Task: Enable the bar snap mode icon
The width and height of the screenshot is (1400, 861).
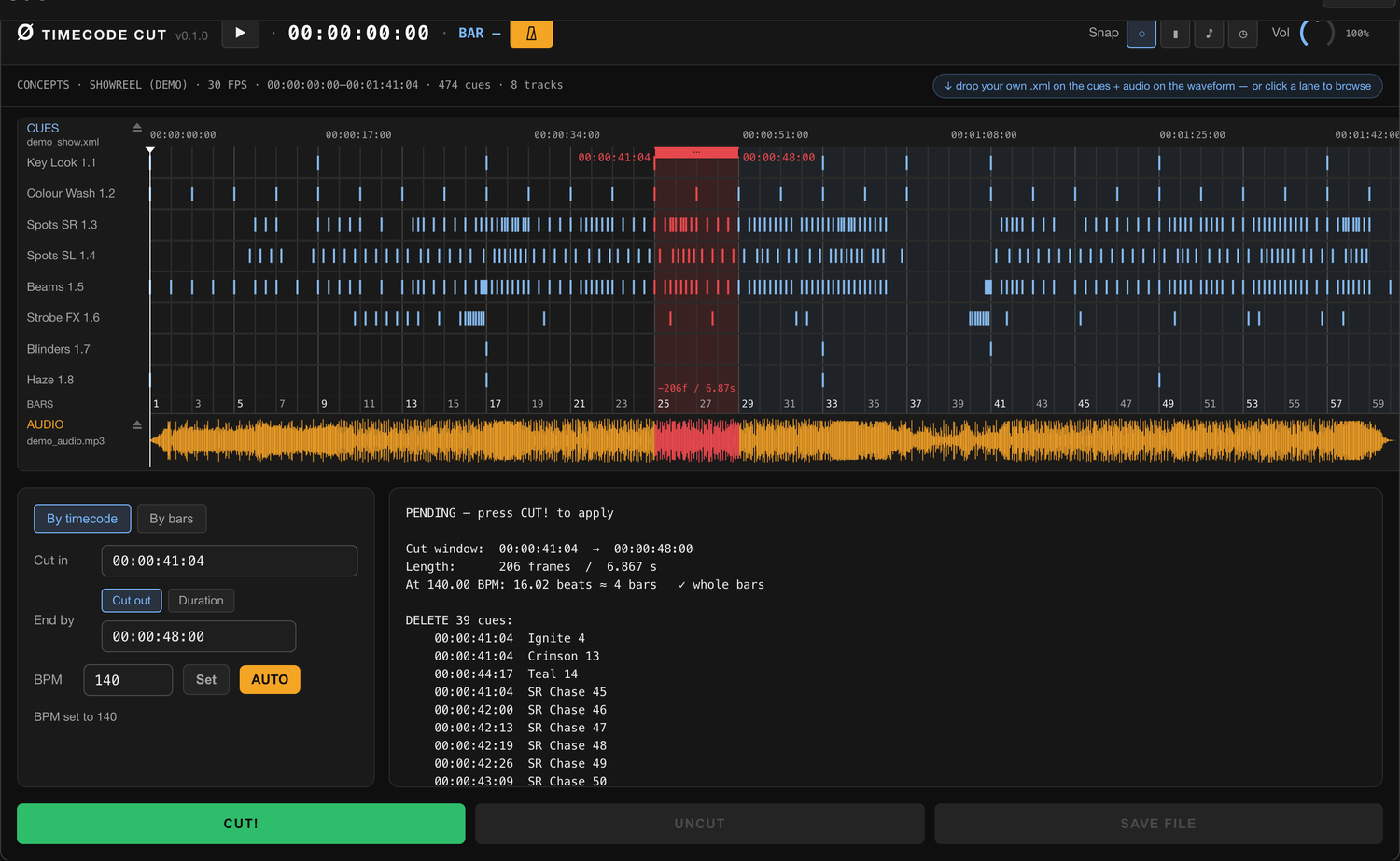Action: pyautogui.click(x=1175, y=34)
